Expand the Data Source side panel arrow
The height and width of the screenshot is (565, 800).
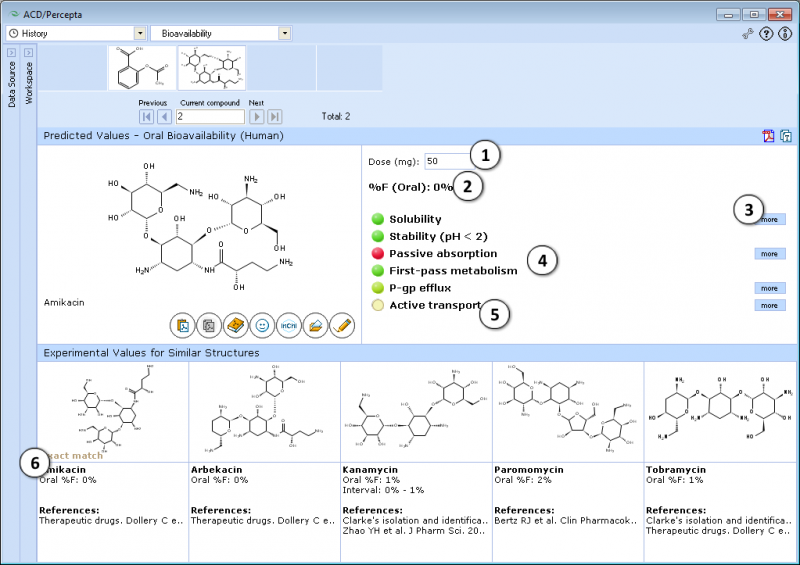[10, 52]
